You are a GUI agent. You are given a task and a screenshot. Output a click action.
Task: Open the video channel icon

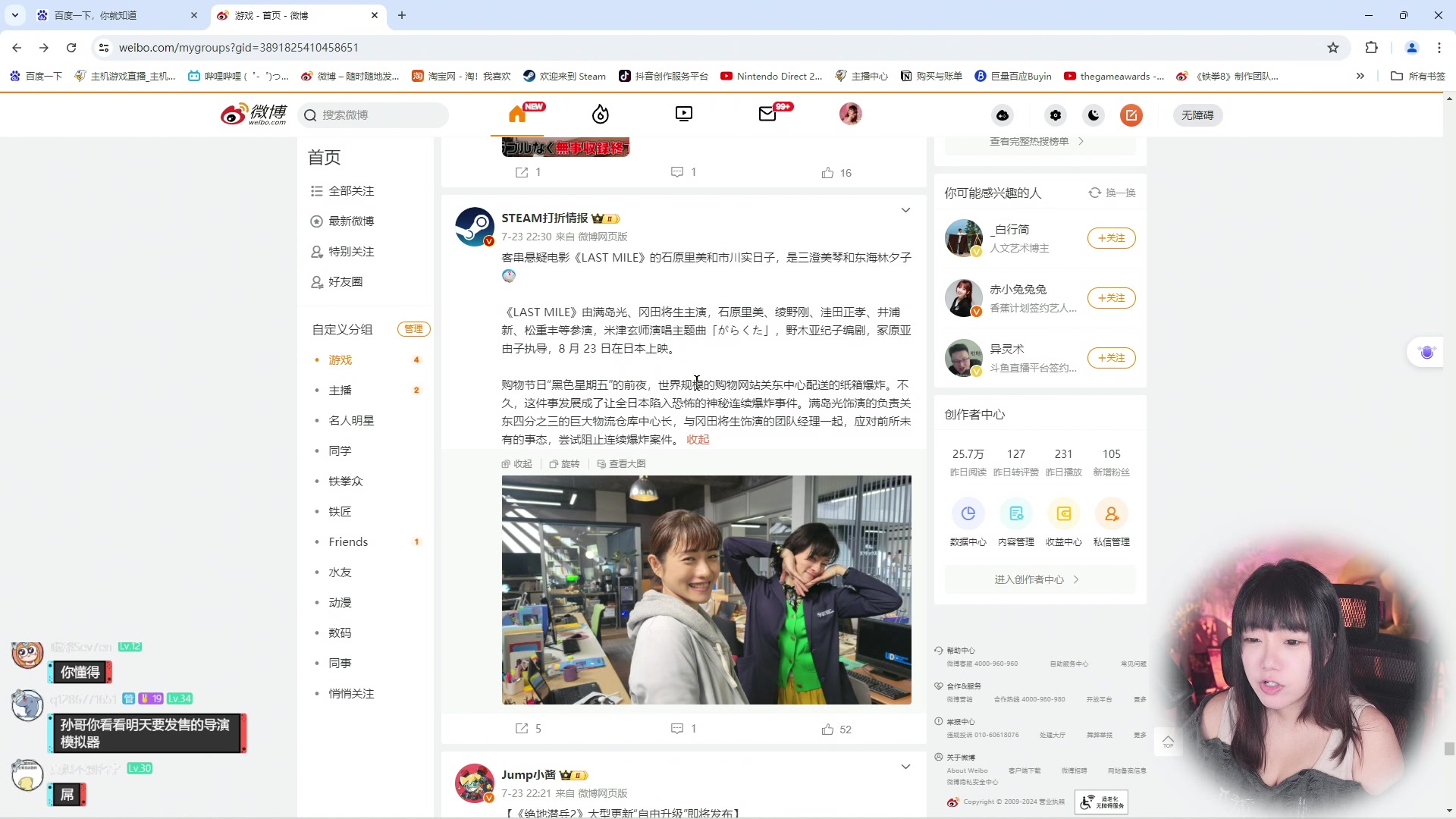pyautogui.click(x=683, y=114)
